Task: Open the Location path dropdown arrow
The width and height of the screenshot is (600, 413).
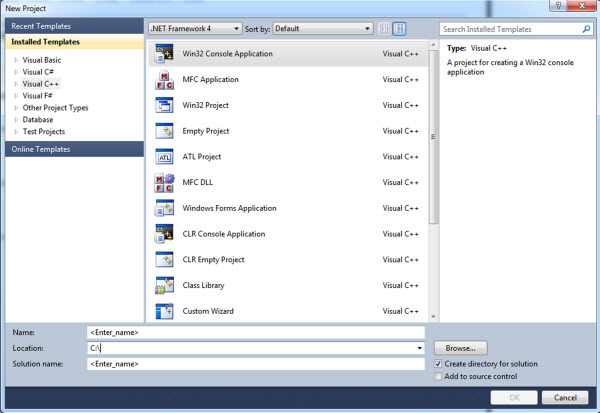Action: pos(419,348)
